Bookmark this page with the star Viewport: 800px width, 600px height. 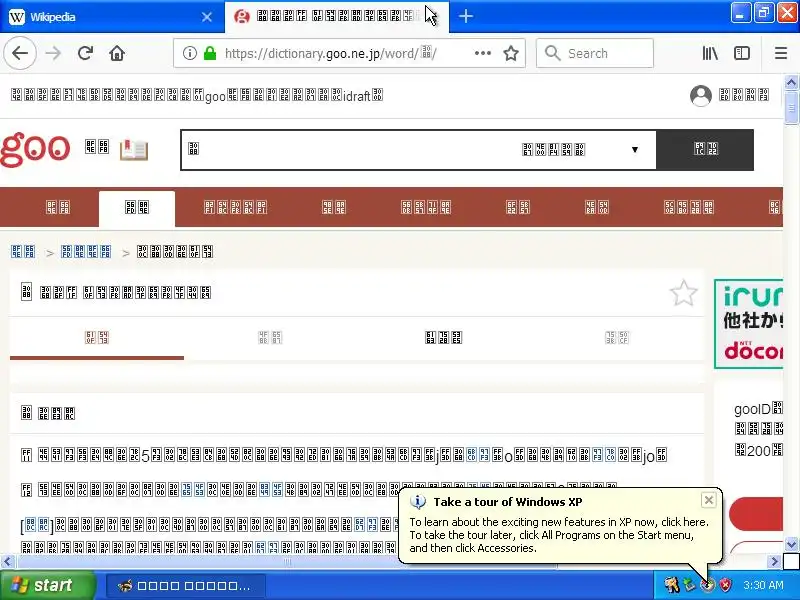[x=511, y=53]
